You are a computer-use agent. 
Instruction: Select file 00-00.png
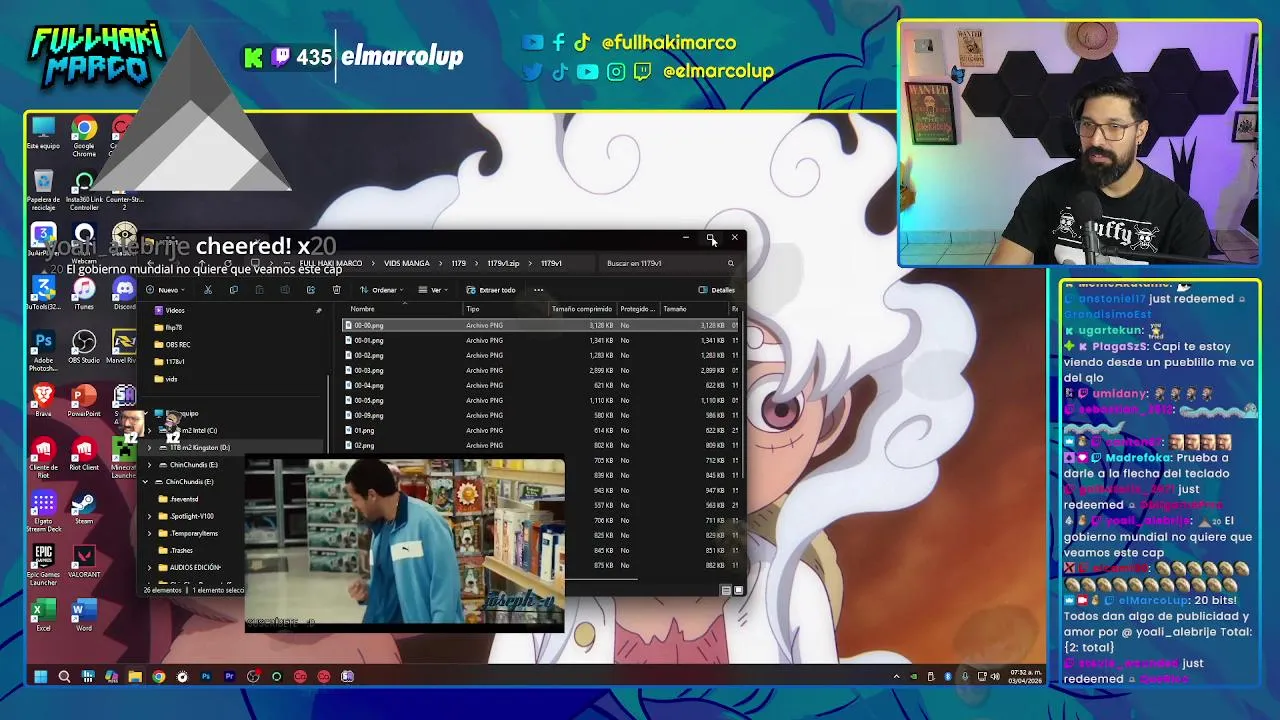coord(542,325)
